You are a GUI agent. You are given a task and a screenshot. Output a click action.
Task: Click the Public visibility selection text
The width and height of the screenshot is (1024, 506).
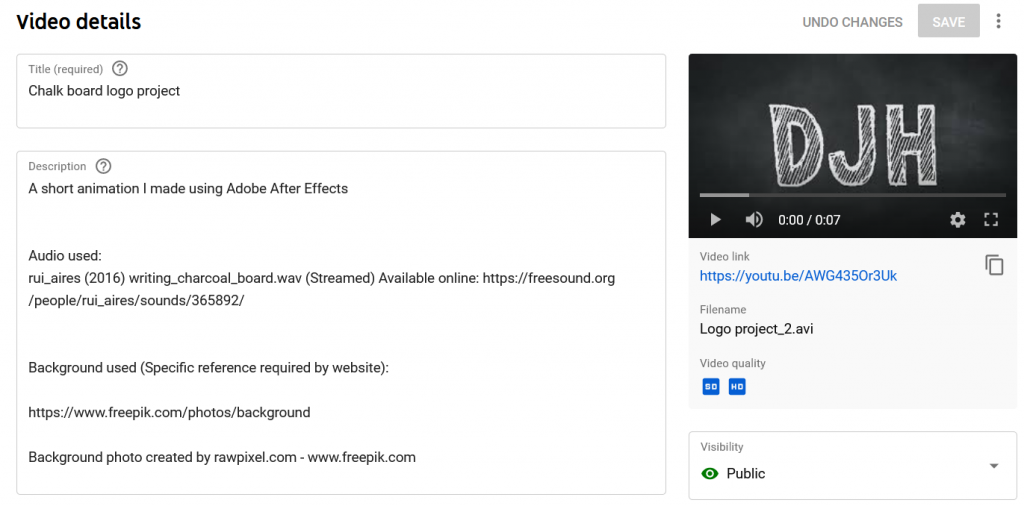pyautogui.click(x=746, y=474)
